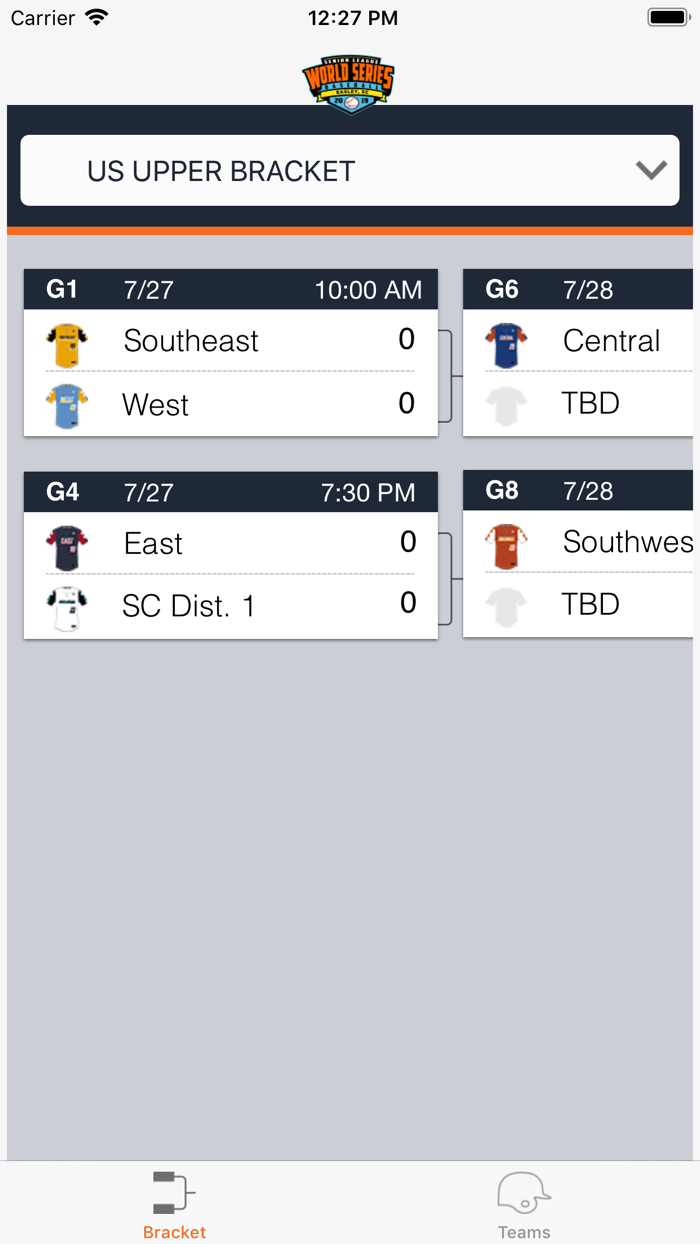This screenshot has height=1244, width=700.
Task: Switch to the Teams tab
Action: [524, 1206]
